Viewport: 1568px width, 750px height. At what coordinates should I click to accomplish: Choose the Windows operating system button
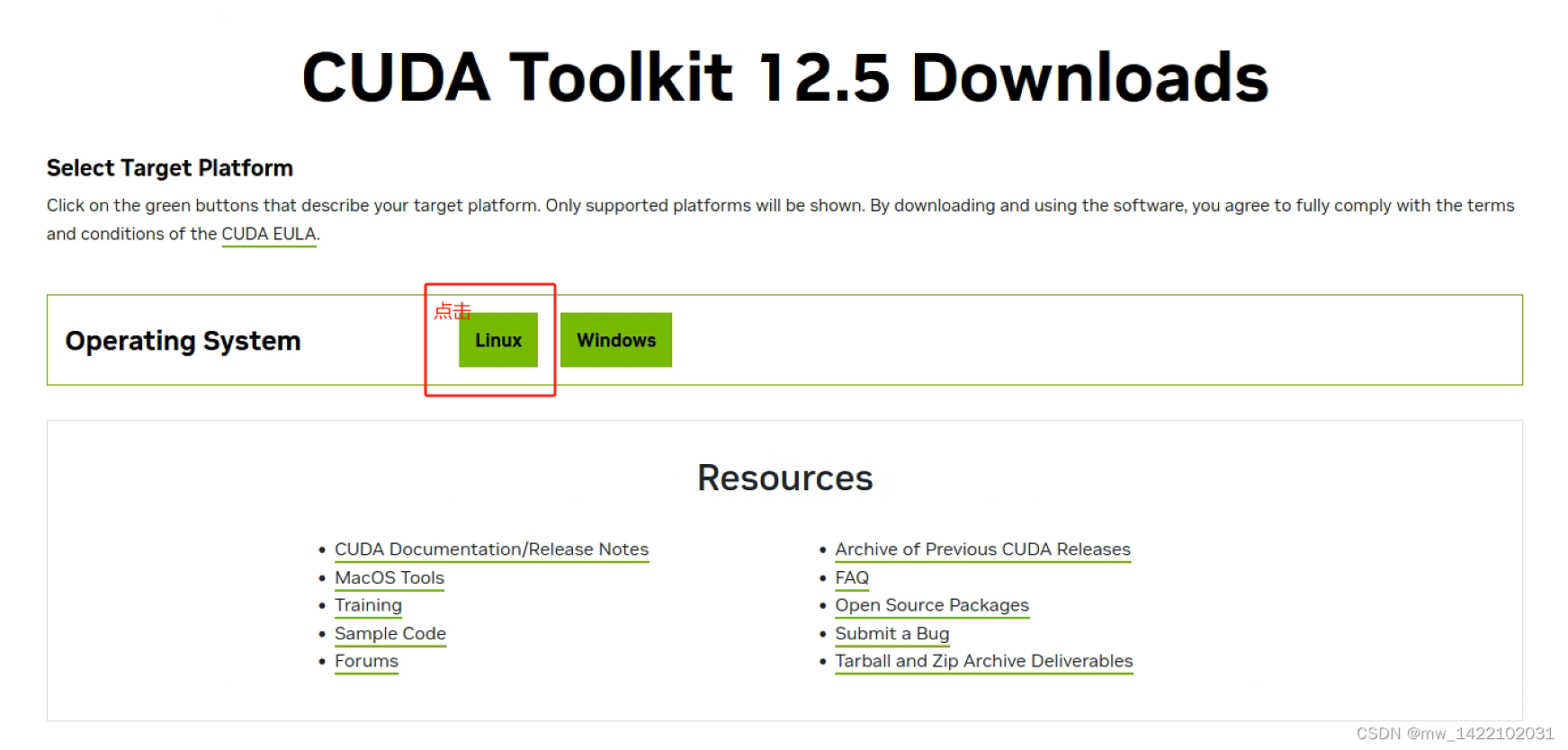pos(616,340)
